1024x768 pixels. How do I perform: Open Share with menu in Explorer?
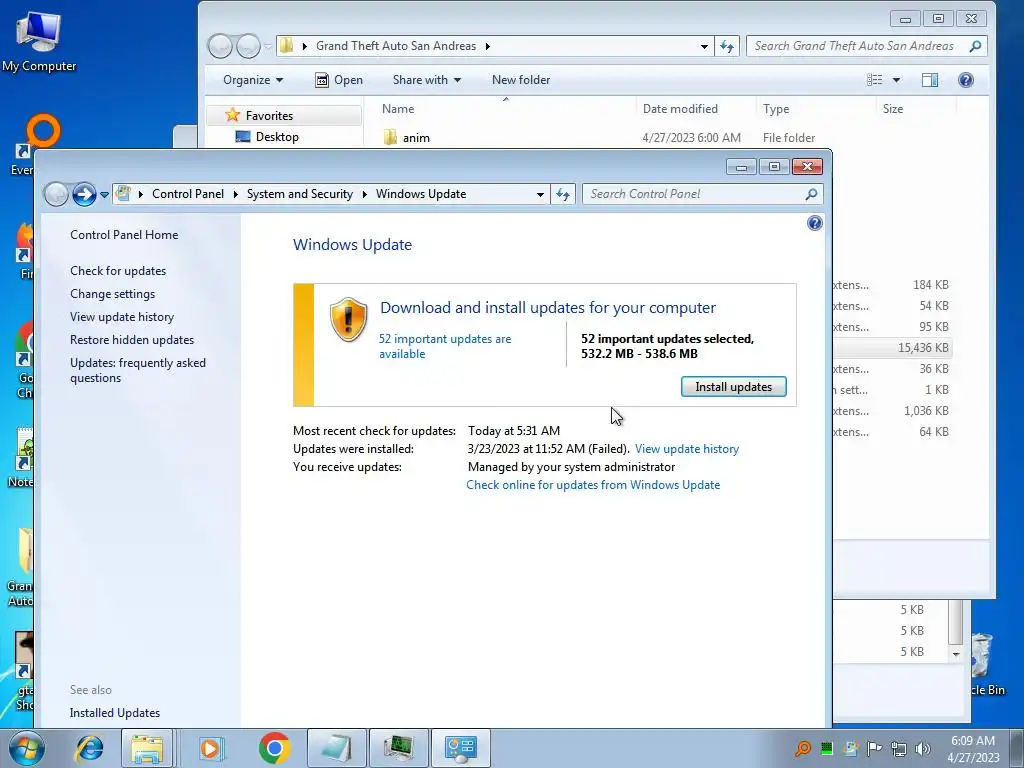pyautogui.click(x=426, y=80)
